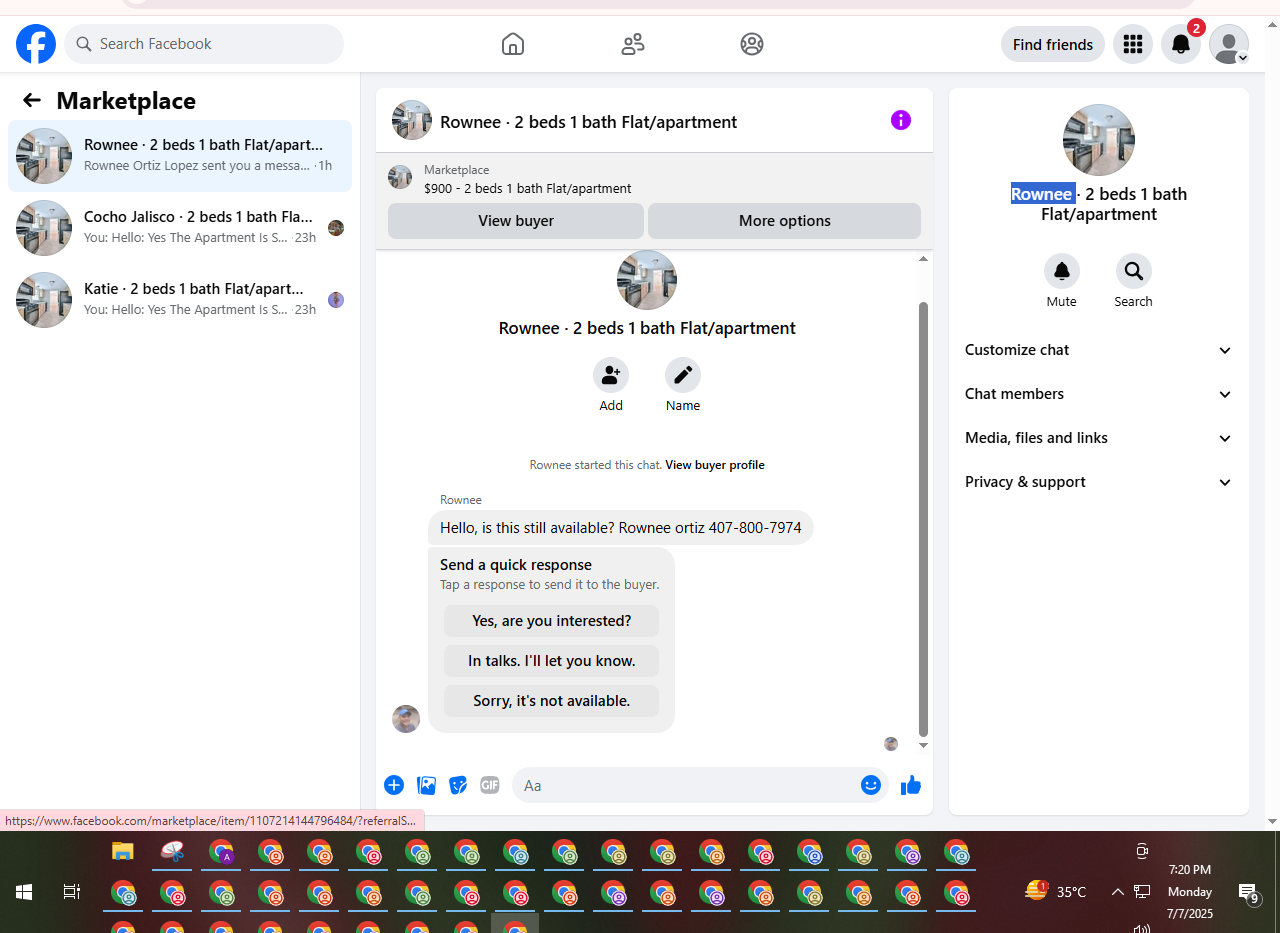The width and height of the screenshot is (1280, 933).
Task: Send quick response 'Yes, are you interested?'
Action: [x=552, y=621]
